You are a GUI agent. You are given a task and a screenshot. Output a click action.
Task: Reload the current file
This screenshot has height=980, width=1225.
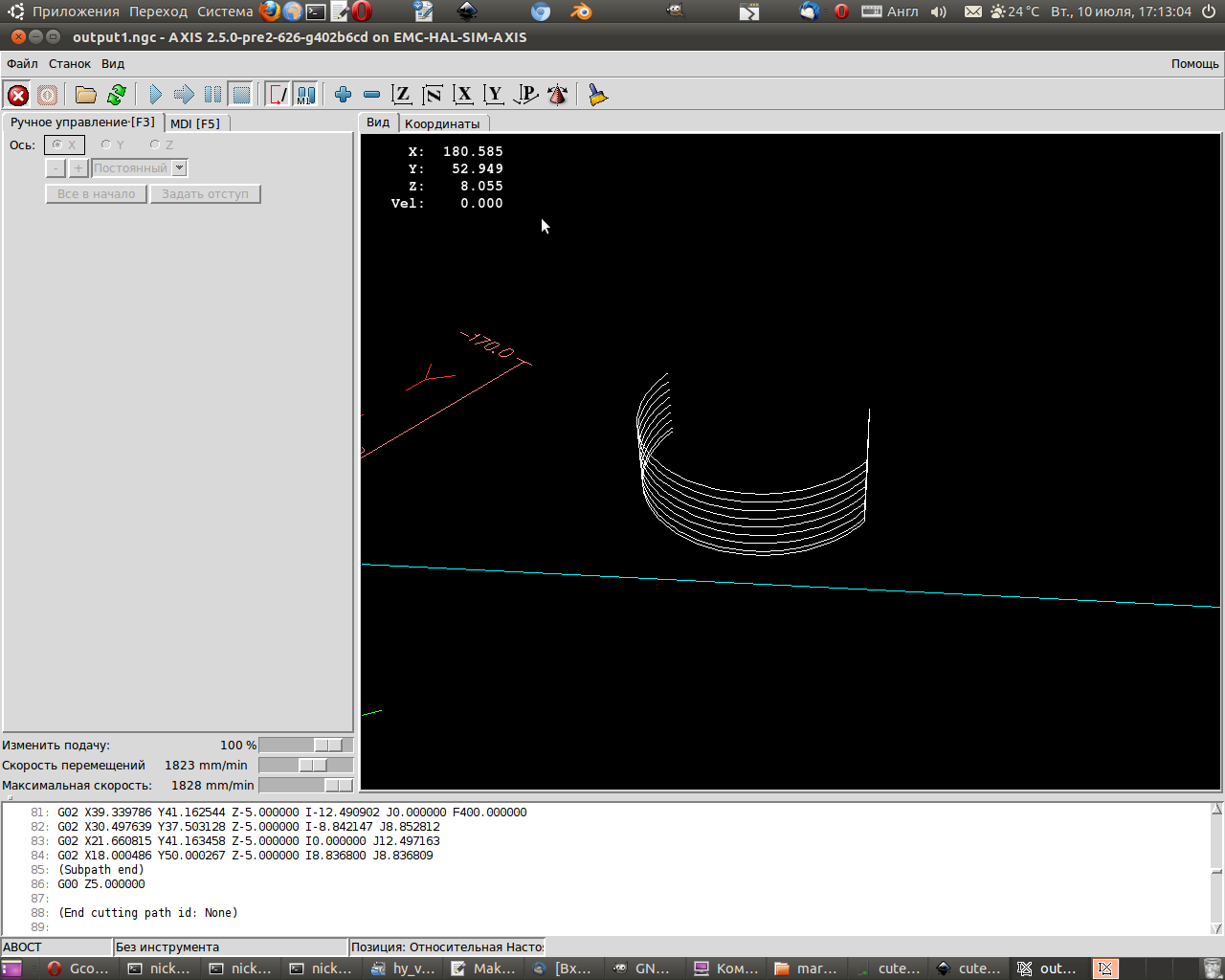117,95
